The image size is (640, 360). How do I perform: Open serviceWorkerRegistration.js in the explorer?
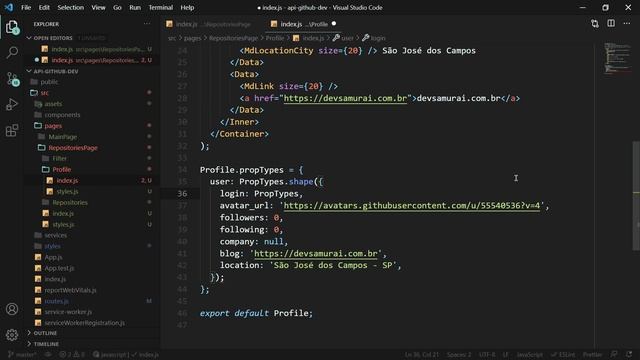[84, 323]
